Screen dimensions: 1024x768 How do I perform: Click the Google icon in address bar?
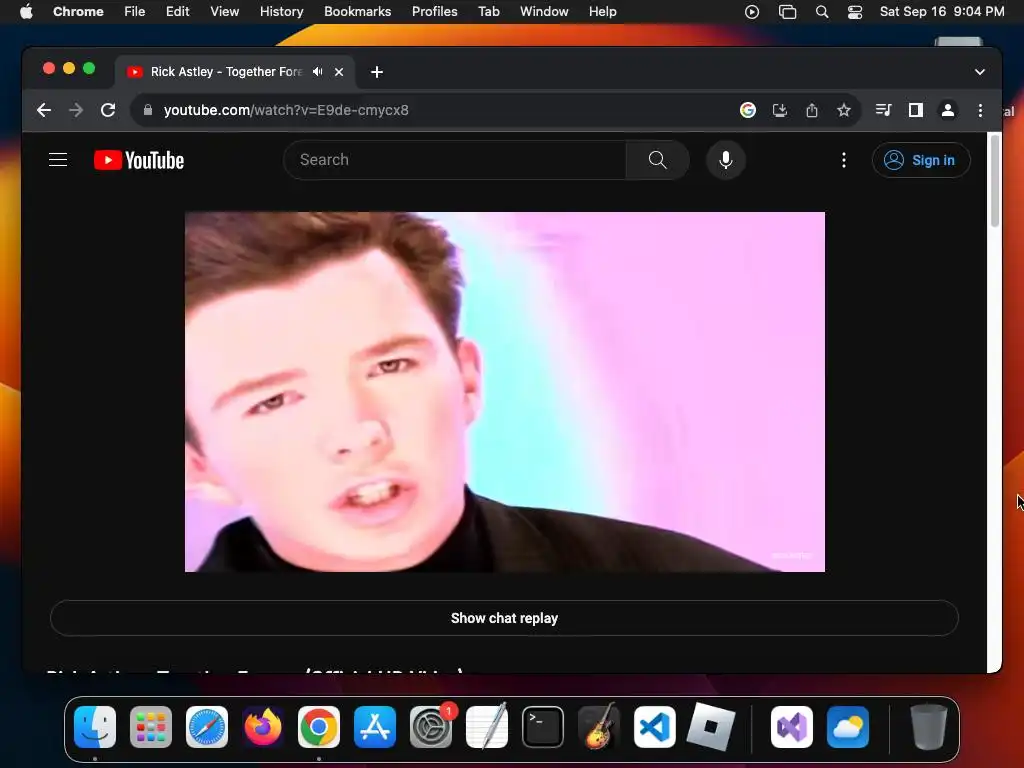(748, 110)
